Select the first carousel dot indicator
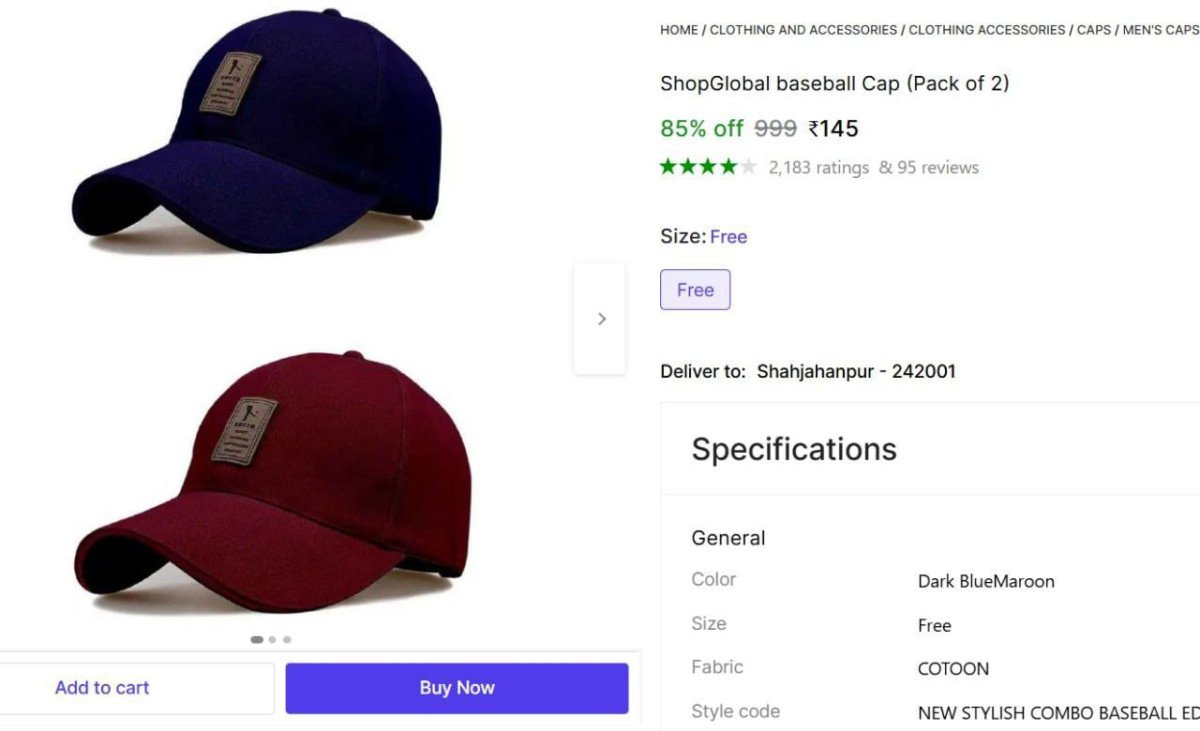 tap(257, 639)
